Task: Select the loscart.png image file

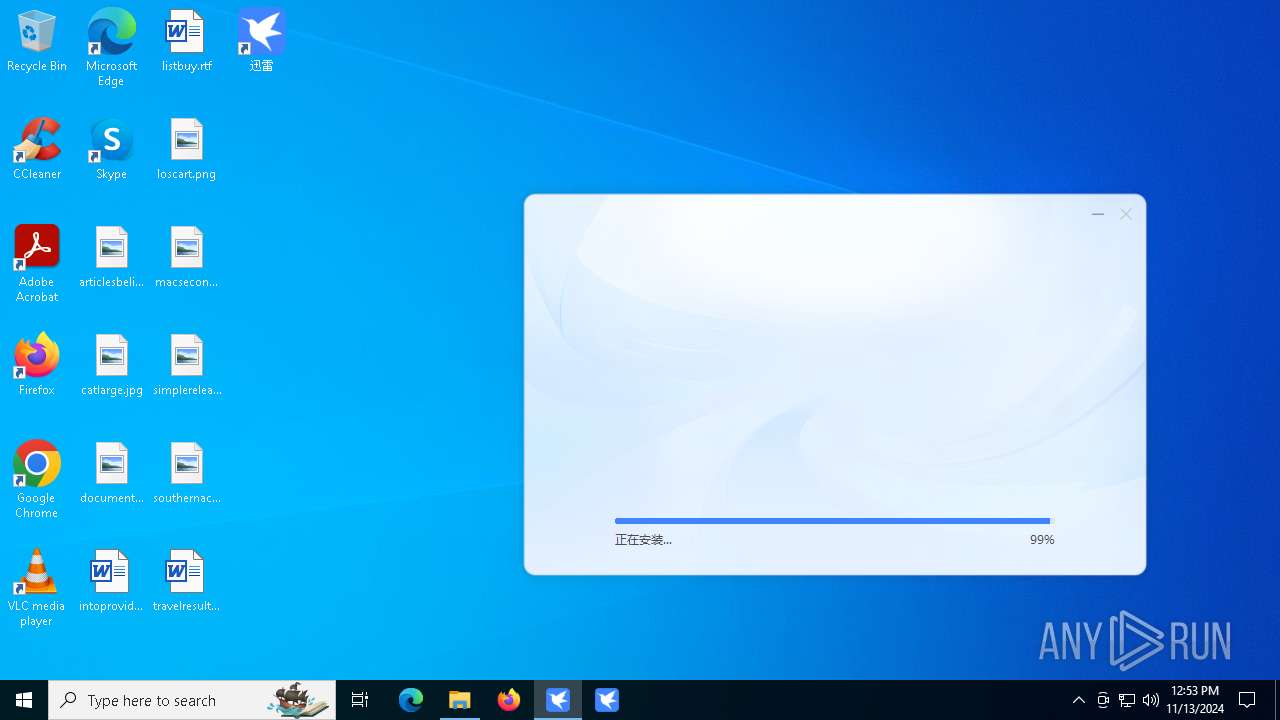Action: (x=186, y=150)
